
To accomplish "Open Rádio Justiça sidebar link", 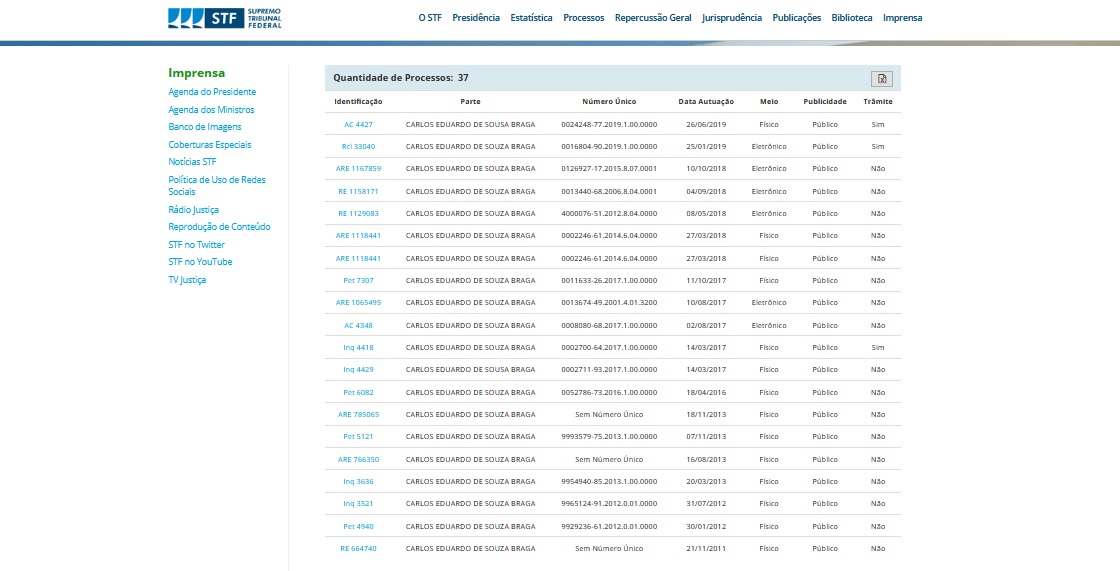I will tap(193, 210).
